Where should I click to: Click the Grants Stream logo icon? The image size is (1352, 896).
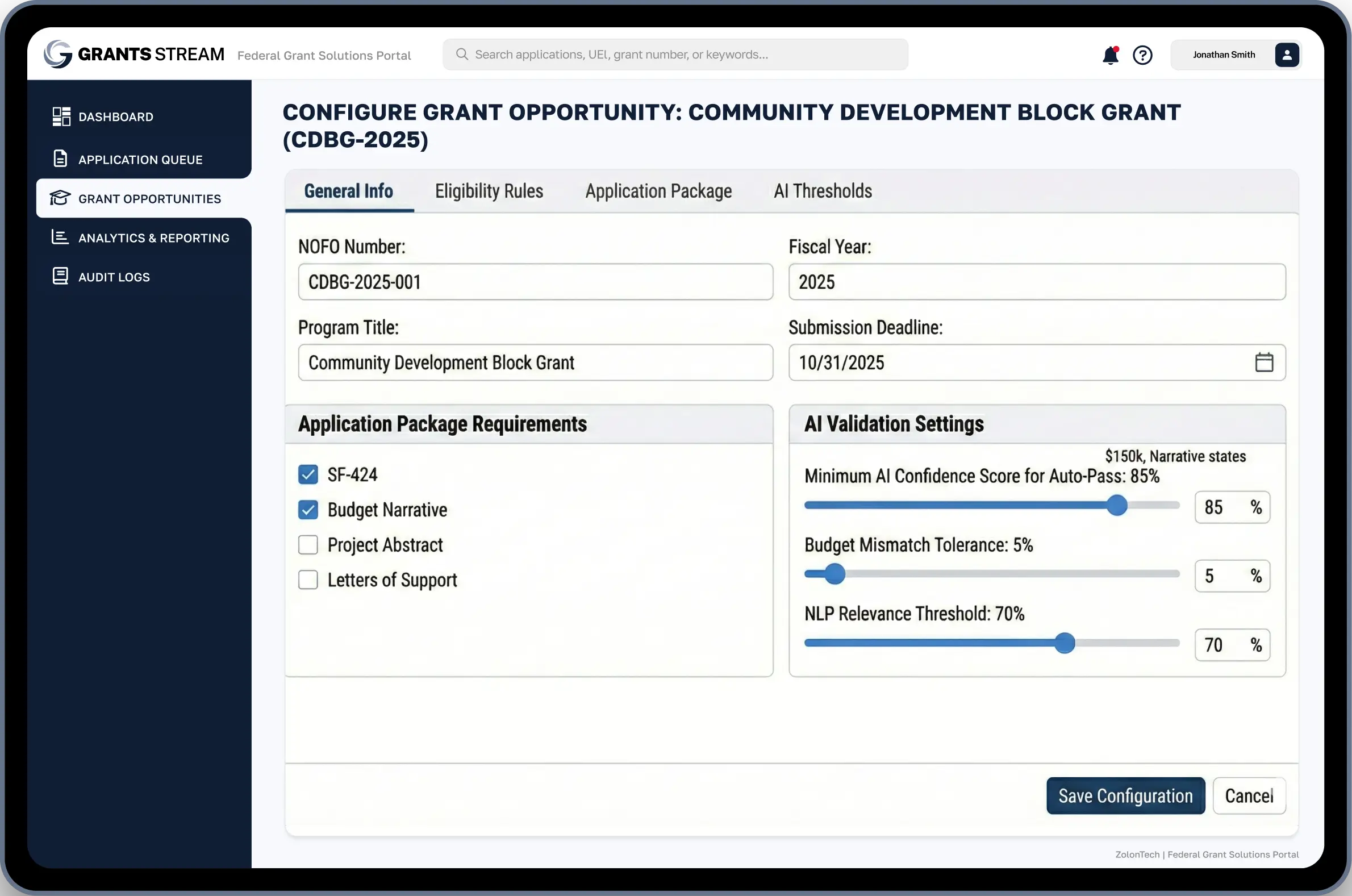tap(58, 55)
